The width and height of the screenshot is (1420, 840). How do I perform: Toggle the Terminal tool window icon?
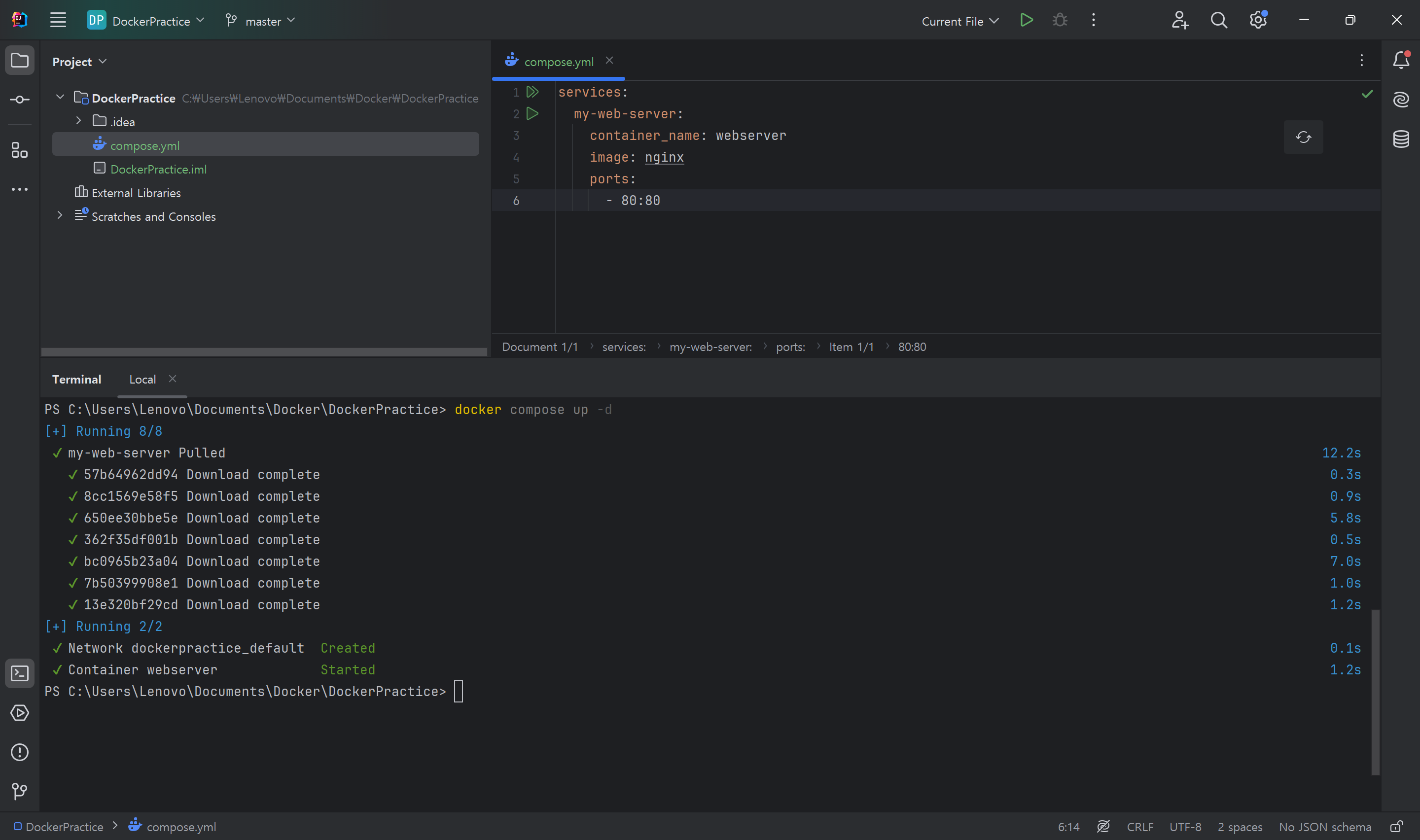[20, 673]
